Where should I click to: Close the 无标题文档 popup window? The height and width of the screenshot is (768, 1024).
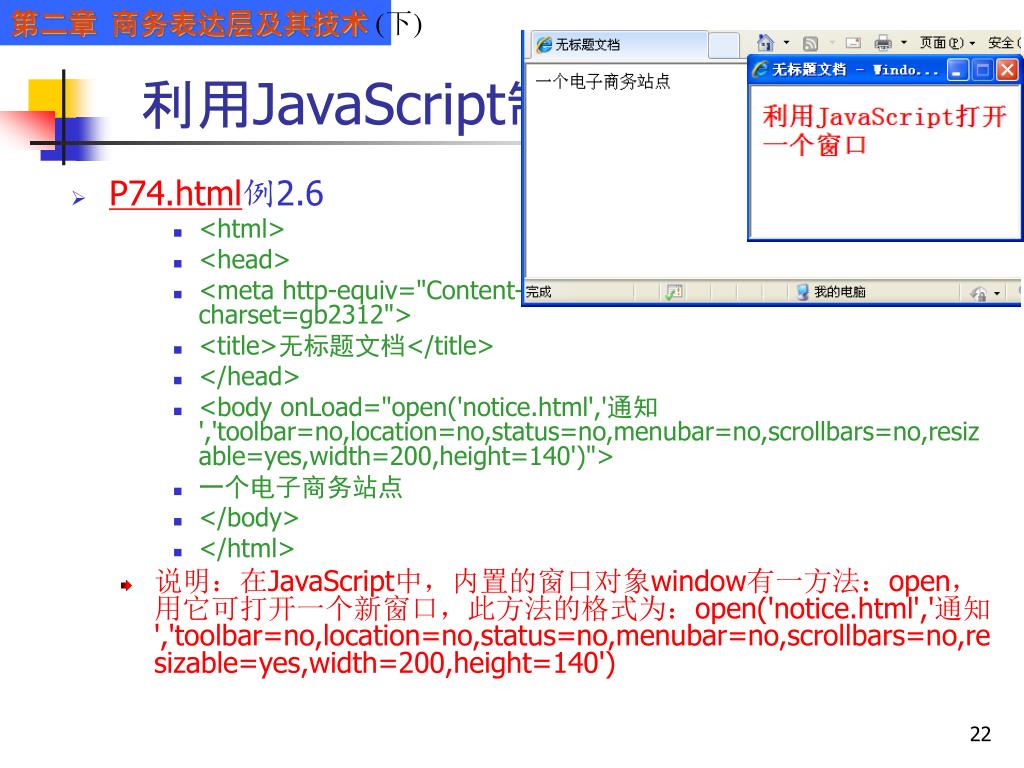pyautogui.click(x=1007, y=70)
